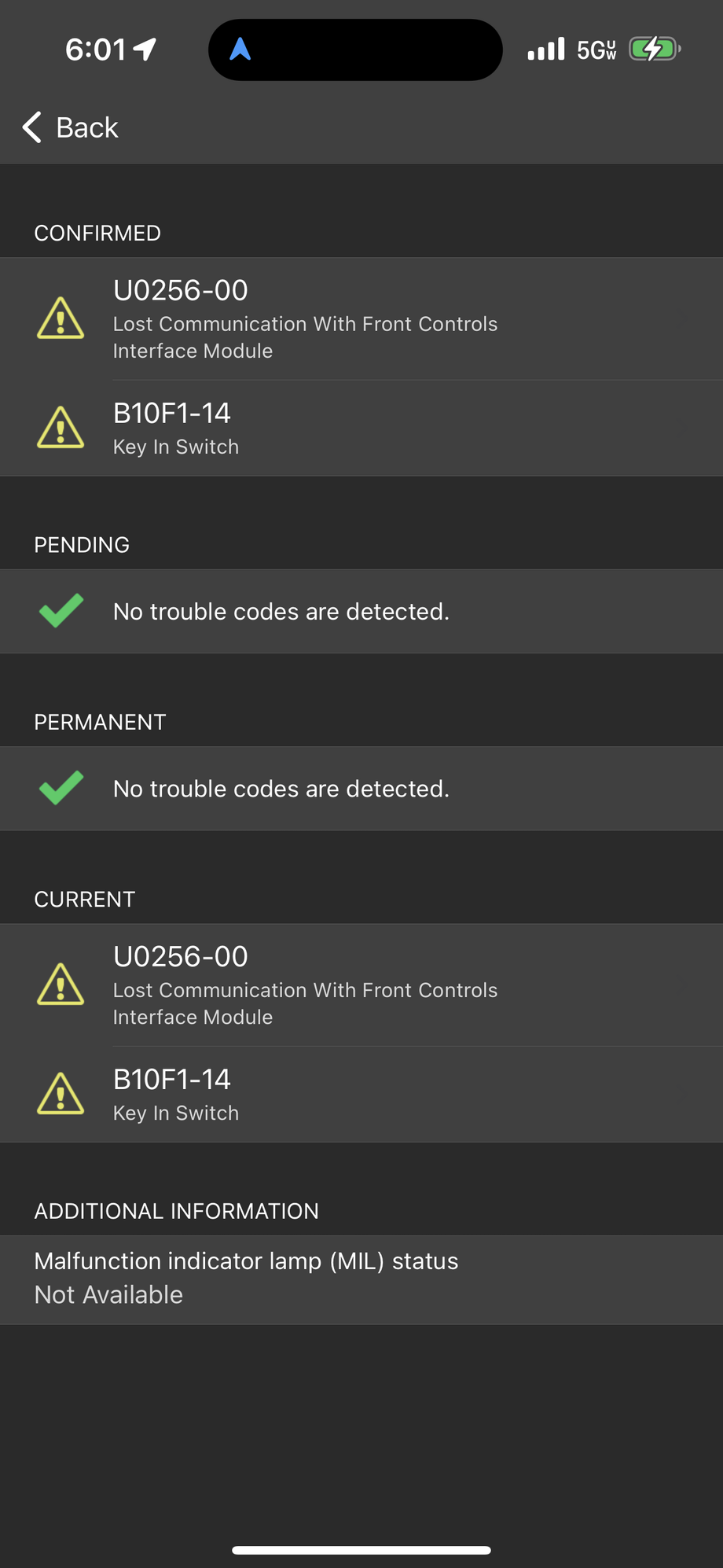The image size is (723, 1568).
Task: Tap the warning triangle beside U0256-00 under CURRENT
Action: (x=61, y=985)
